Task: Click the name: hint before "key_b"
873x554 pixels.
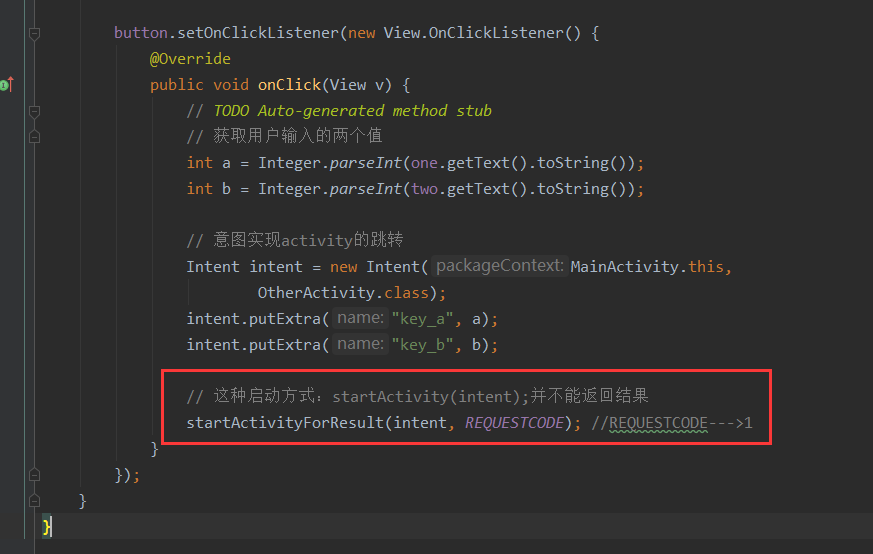Action: (x=360, y=344)
